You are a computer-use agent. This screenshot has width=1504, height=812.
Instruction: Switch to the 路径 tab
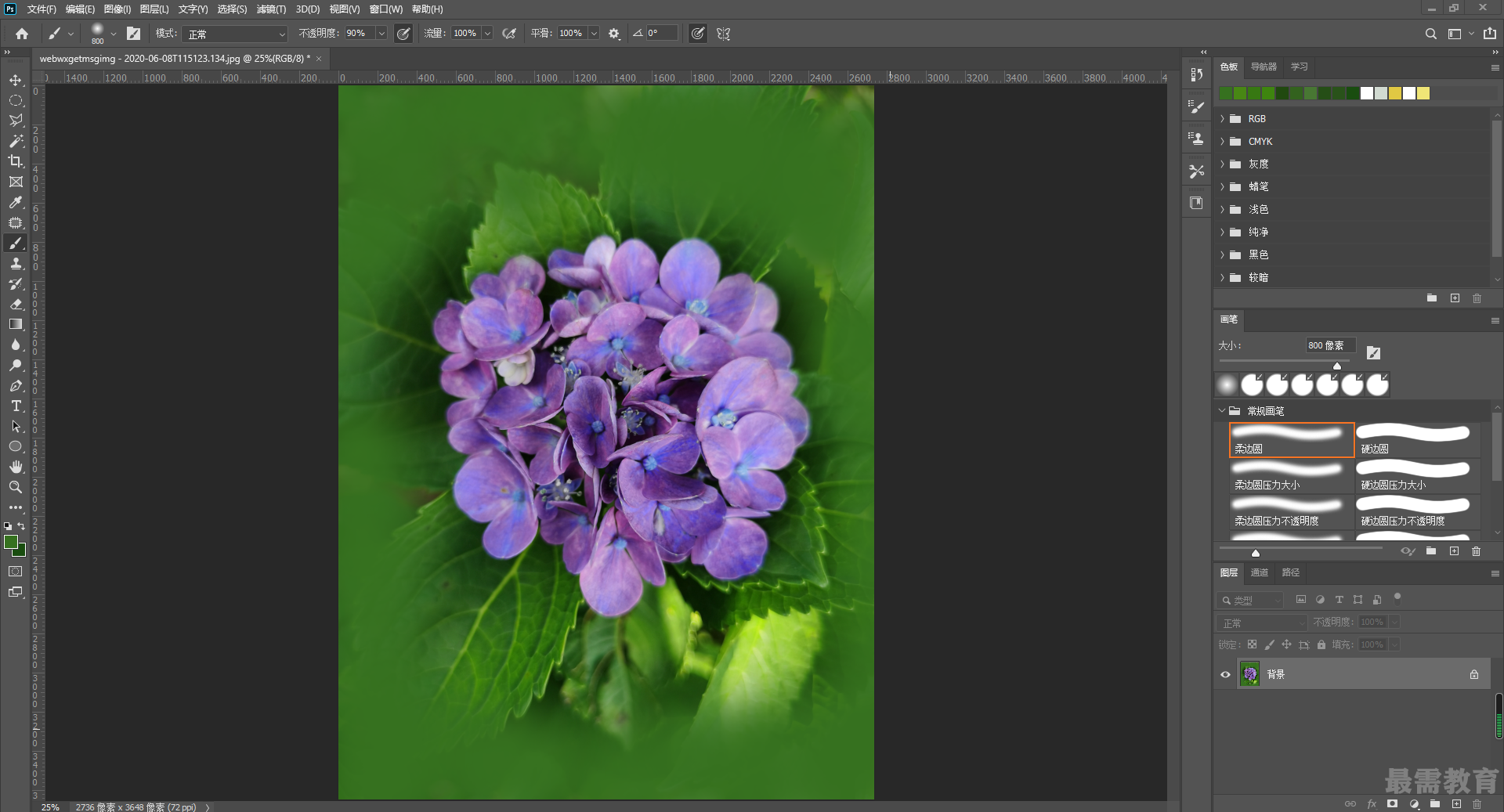1291,572
